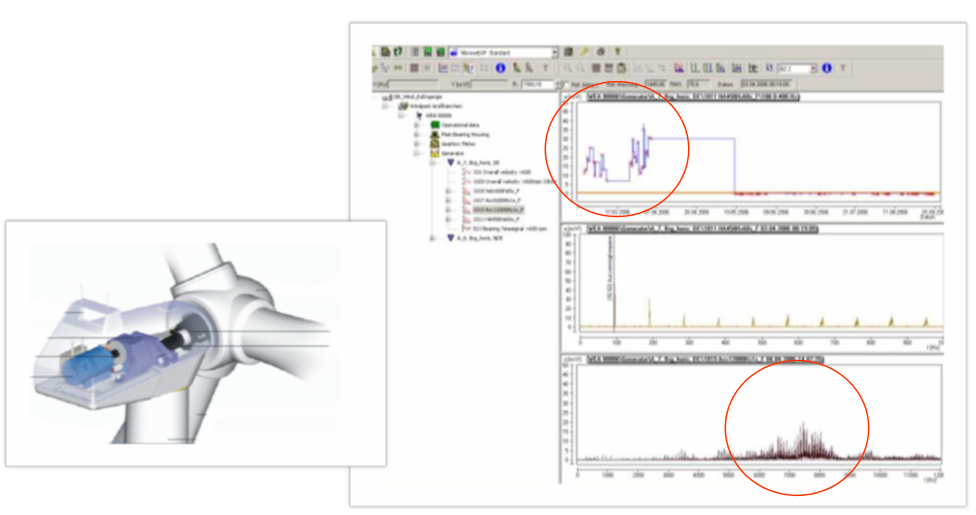Open the Standard configuration dropdown in top toolbar
Image resolution: width=976 pixels, height=515 pixels.
(553, 51)
